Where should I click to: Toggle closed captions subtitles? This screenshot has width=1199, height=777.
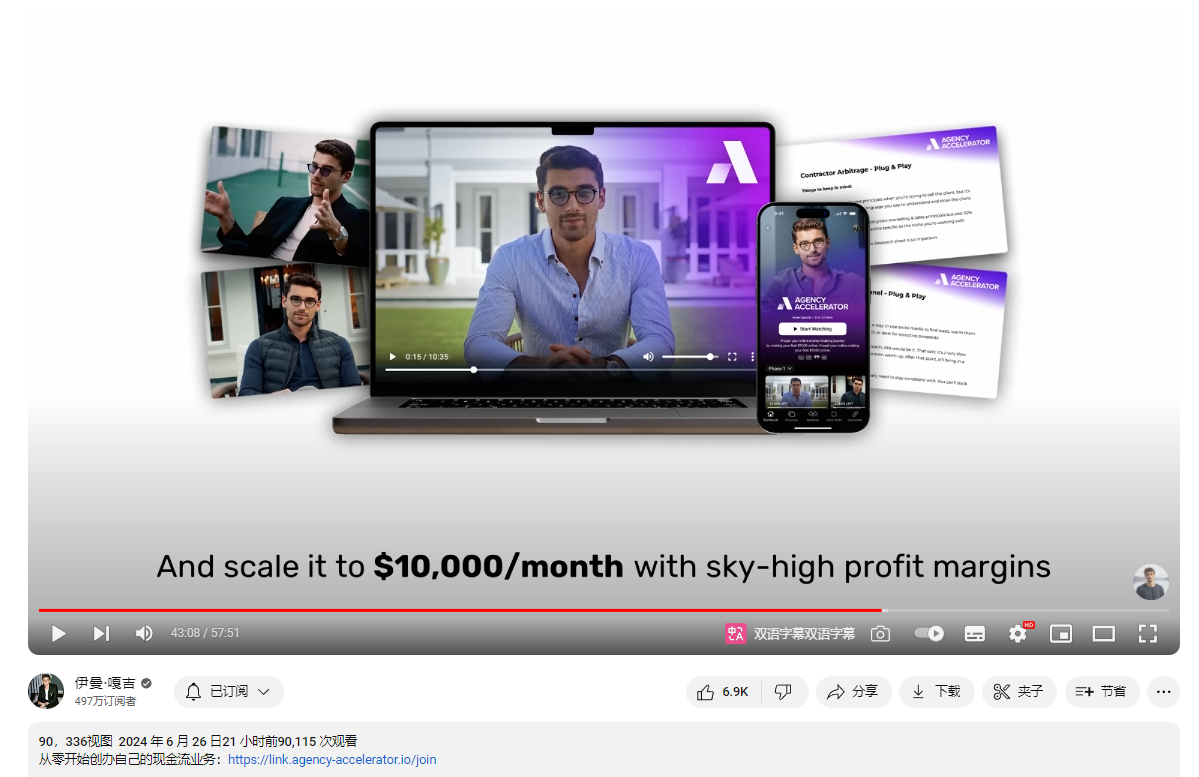pyautogui.click(x=975, y=633)
